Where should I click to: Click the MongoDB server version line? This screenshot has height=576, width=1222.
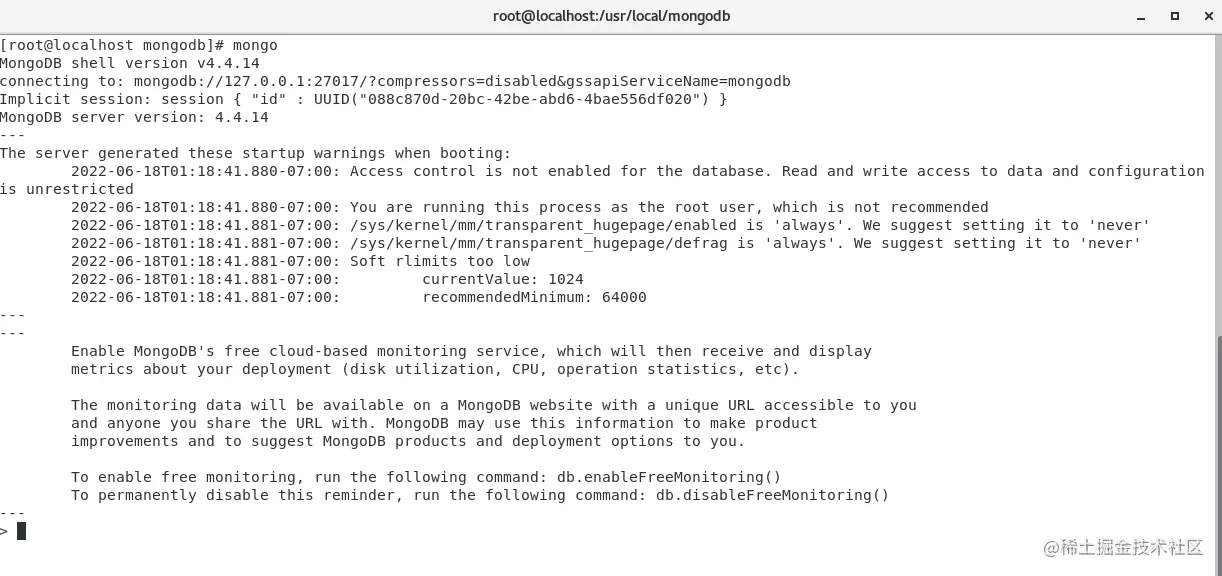134,117
